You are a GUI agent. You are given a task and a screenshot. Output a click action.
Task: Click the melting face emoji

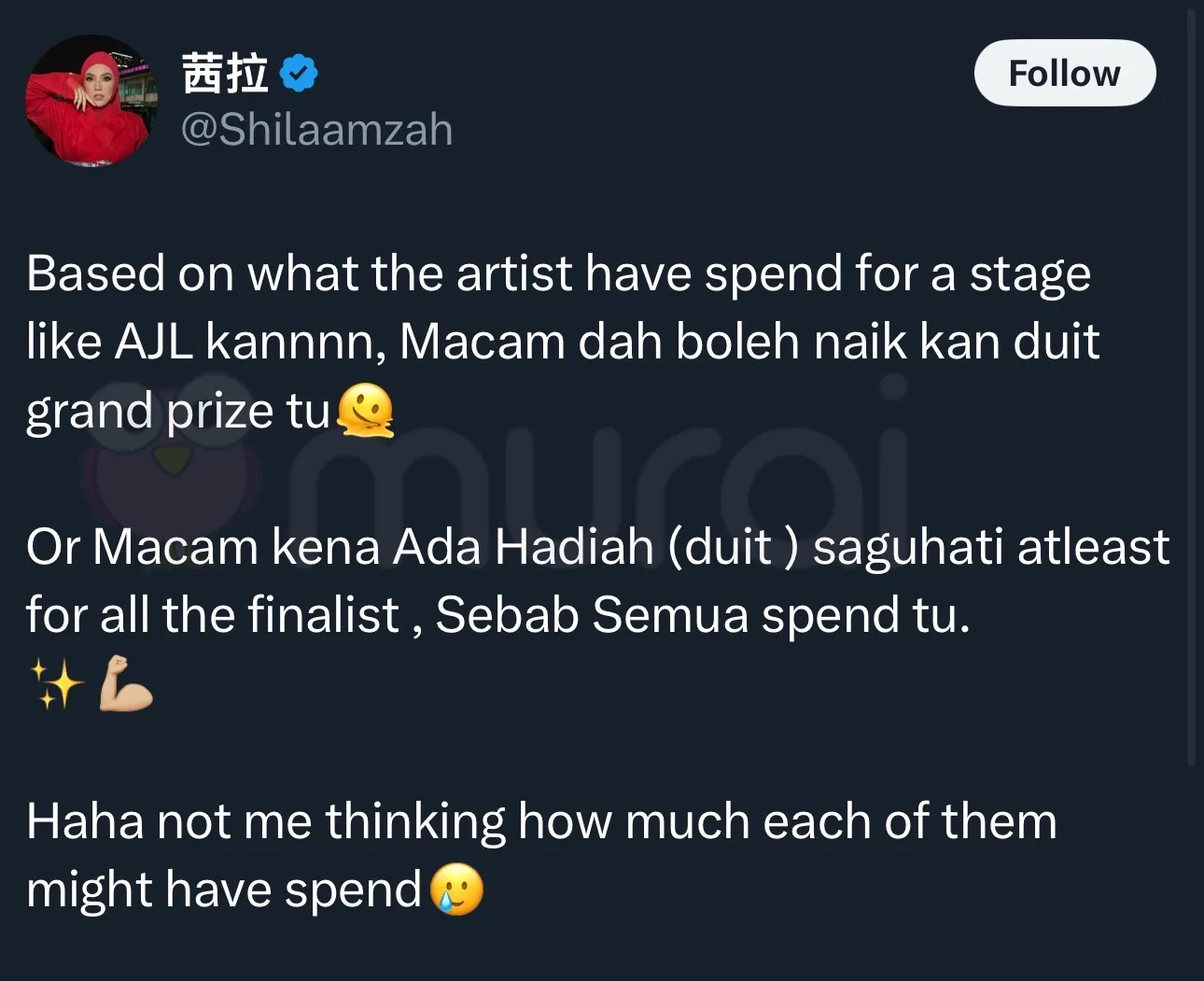(365, 412)
